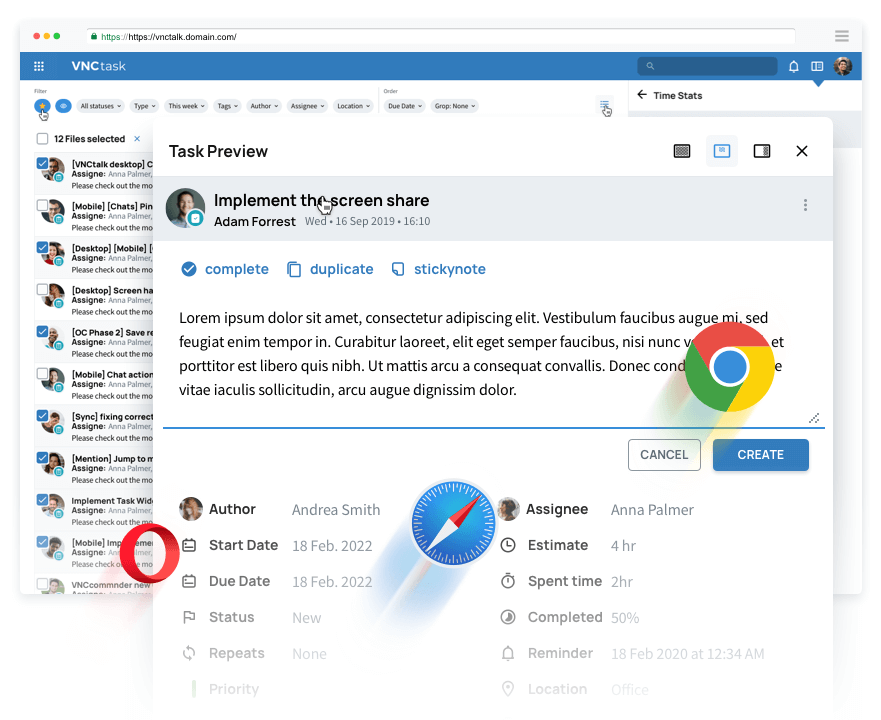Click the task title Implement the screen share
The width and height of the screenshot is (881, 720).
pos(321,200)
